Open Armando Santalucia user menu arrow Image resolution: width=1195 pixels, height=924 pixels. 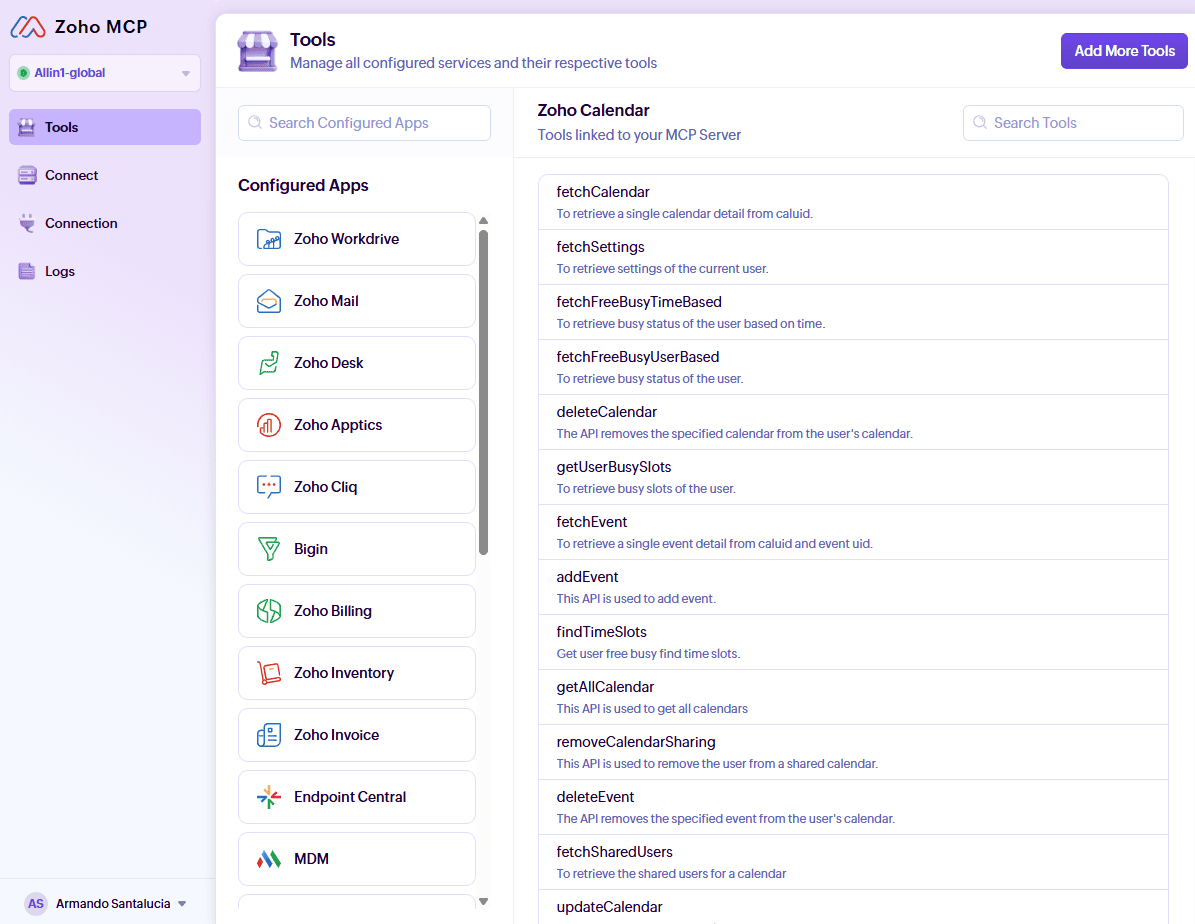tap(182, 904)
